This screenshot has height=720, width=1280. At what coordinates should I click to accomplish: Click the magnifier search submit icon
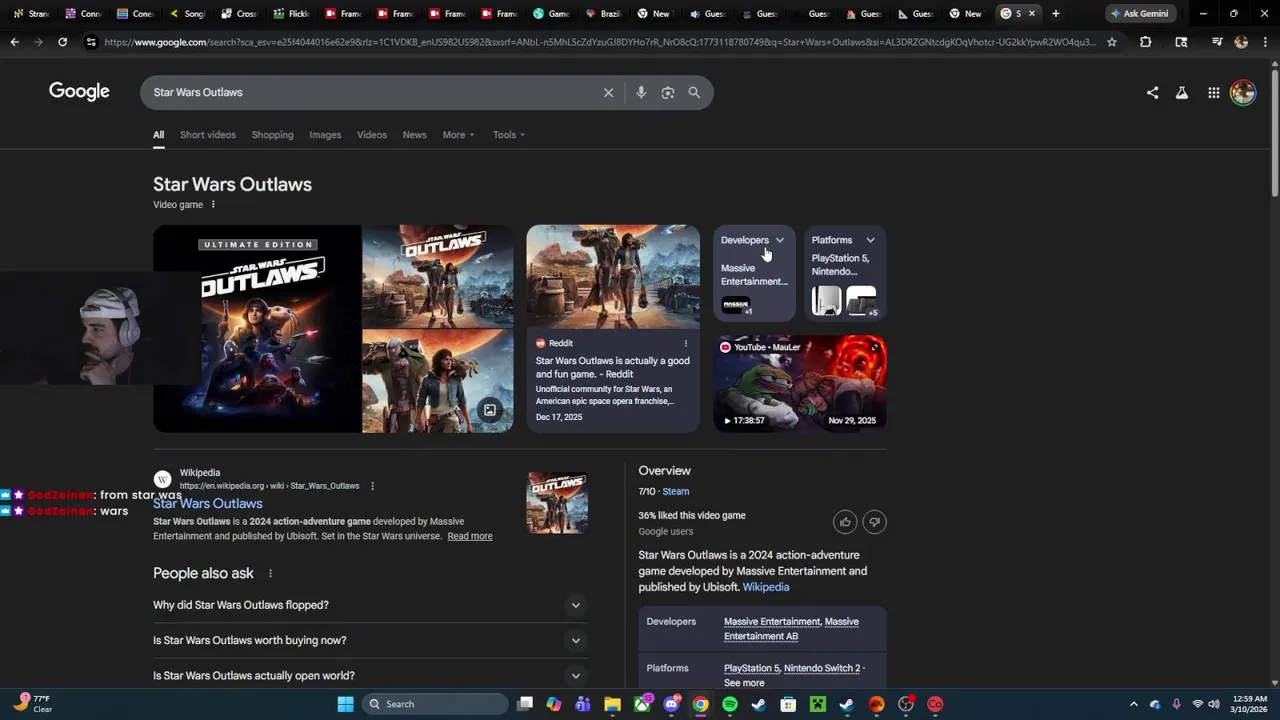(x=694, y=92)
